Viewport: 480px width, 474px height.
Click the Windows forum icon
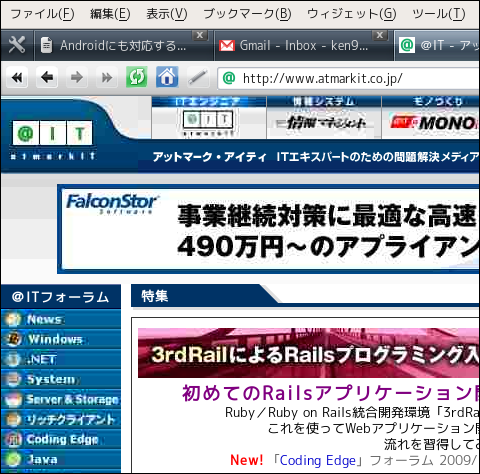[13, 339]
